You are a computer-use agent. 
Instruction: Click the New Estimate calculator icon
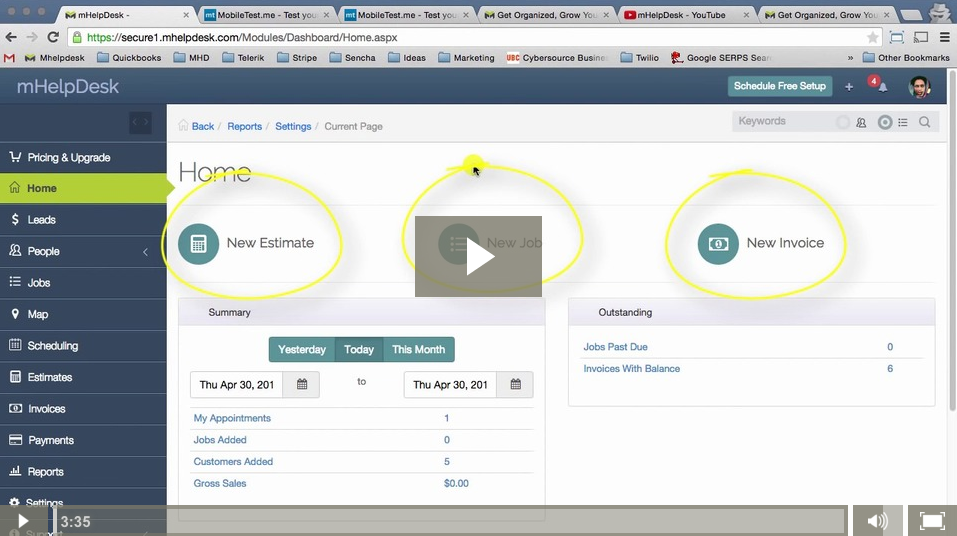[x=198, y=244]
